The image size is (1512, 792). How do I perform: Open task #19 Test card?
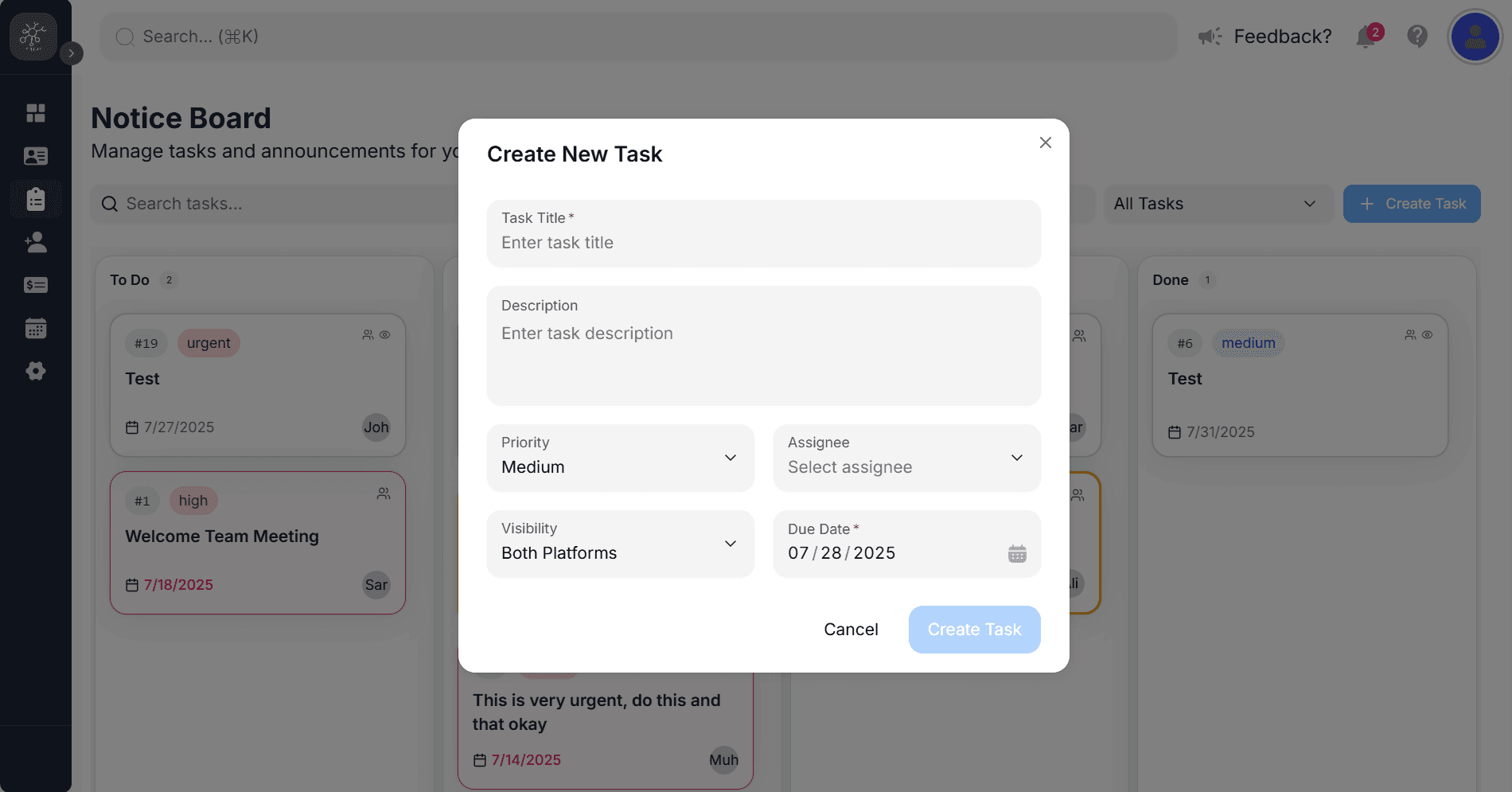pos(258,385)
